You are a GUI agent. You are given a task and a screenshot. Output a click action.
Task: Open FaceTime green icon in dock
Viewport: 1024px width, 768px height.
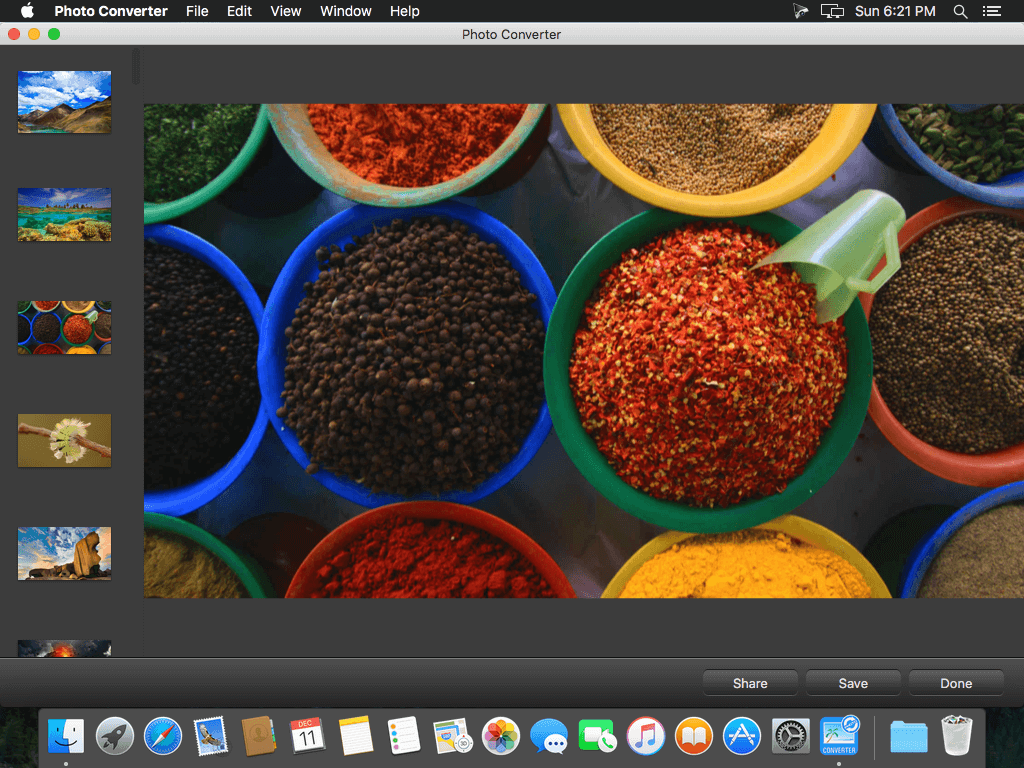pyautogui.click(x=597, y=736)
